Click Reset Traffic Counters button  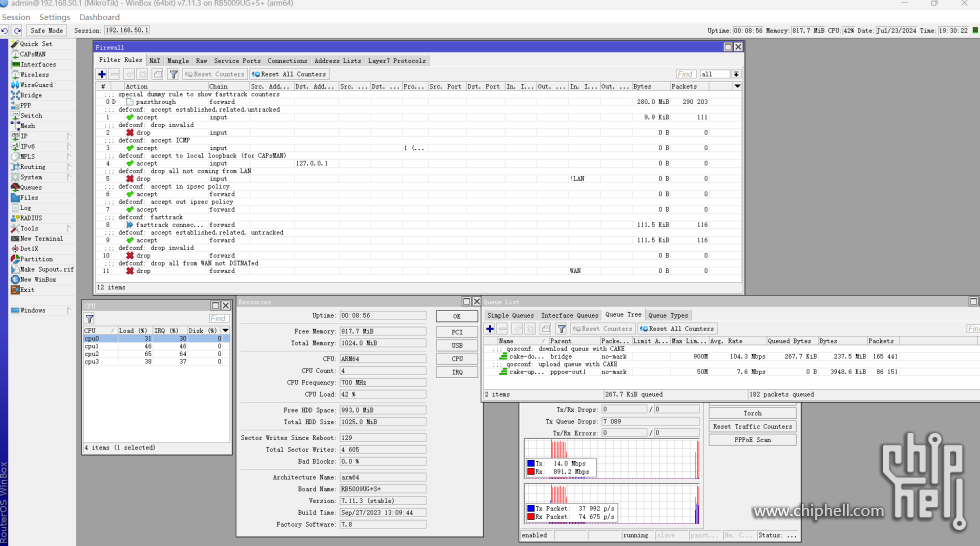(752, 427)
